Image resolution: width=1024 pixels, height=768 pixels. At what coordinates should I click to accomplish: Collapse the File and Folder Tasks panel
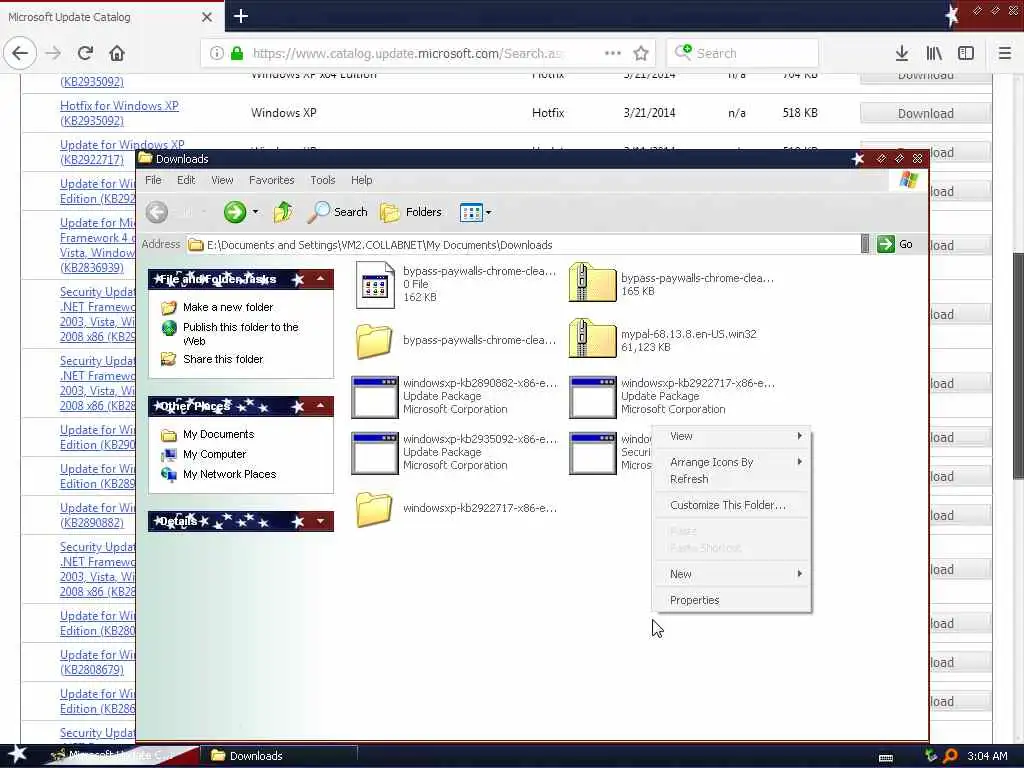pyautogui.click(x=320, y=279)
